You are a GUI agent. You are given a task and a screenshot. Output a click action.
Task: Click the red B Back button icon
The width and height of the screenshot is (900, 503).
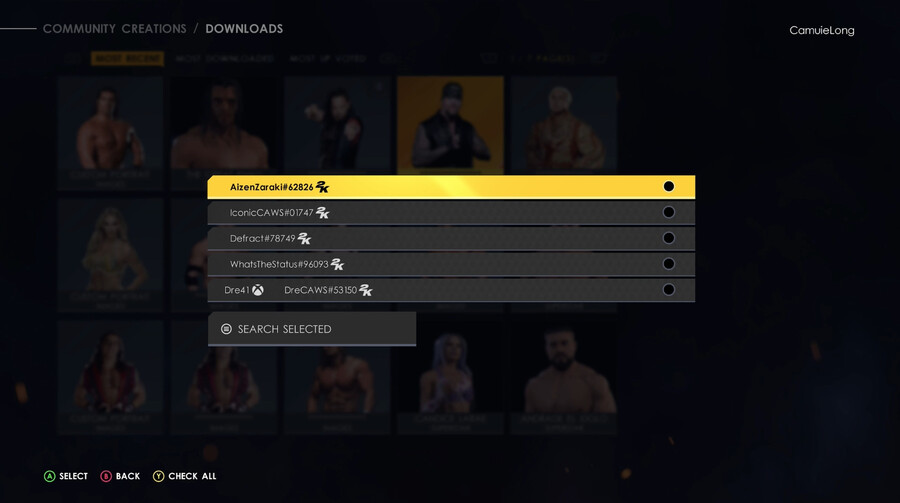(106, 476)
